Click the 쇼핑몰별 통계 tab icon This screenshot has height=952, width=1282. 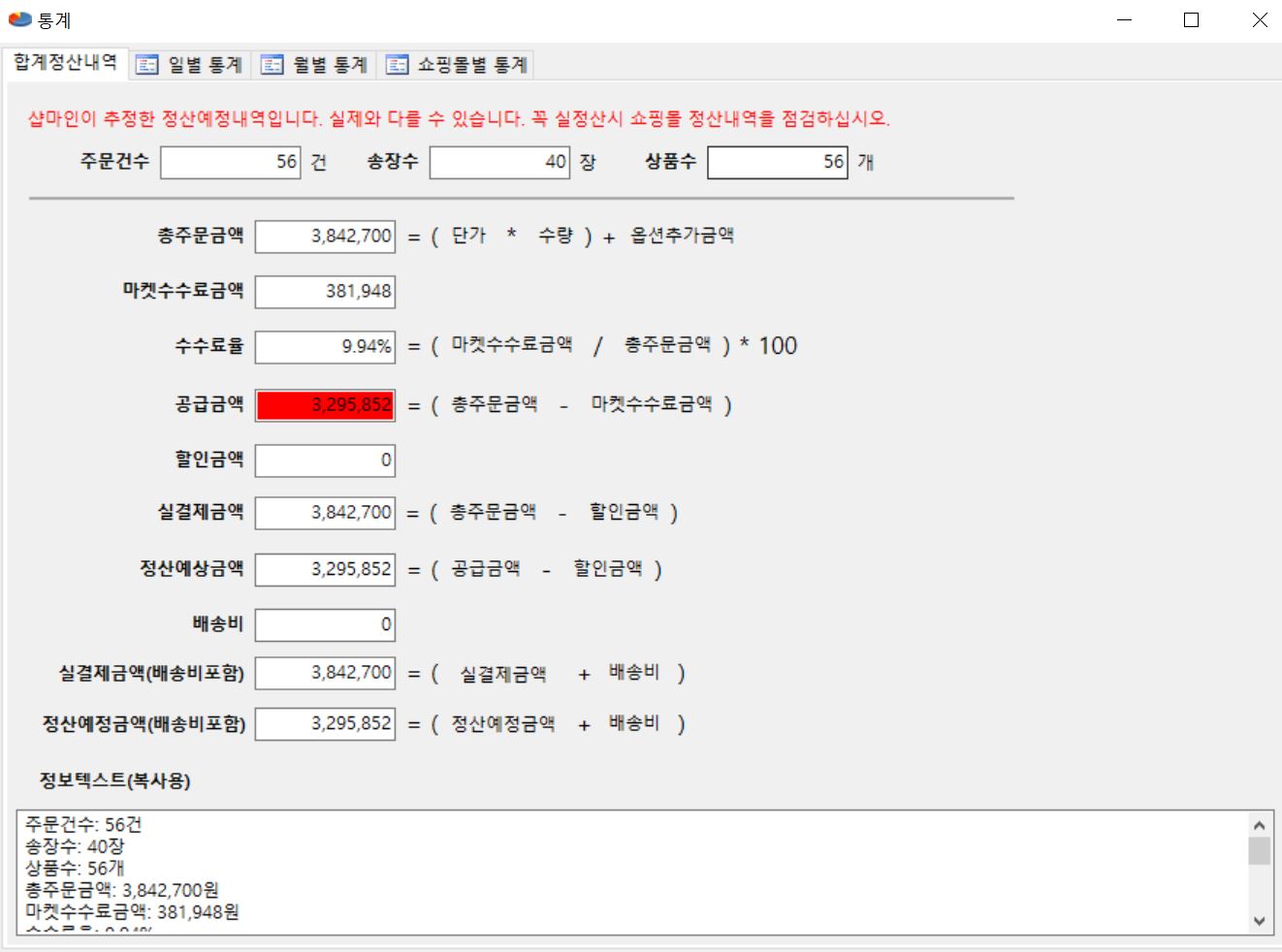398,65
